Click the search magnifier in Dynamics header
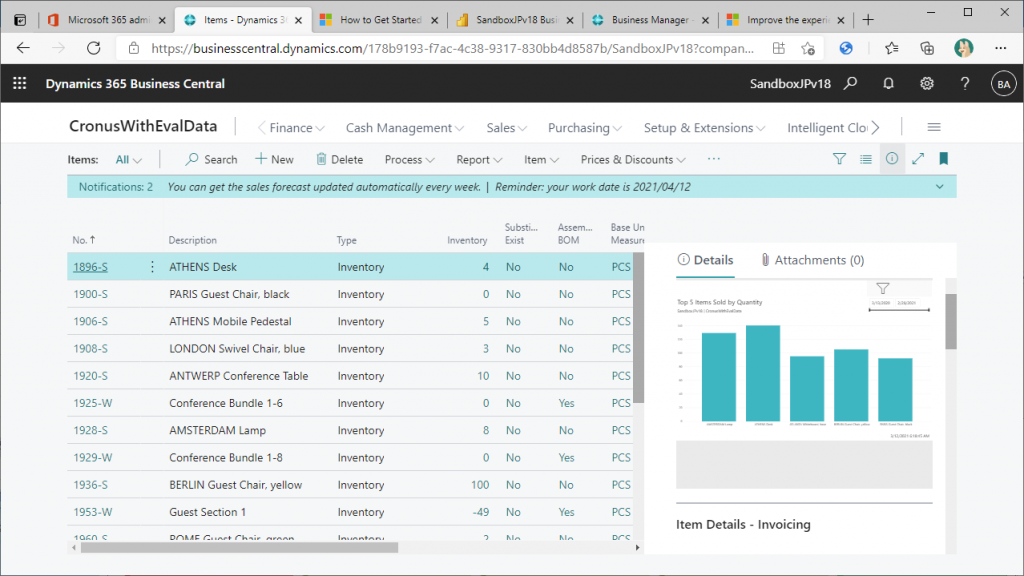 click(850, 84)
